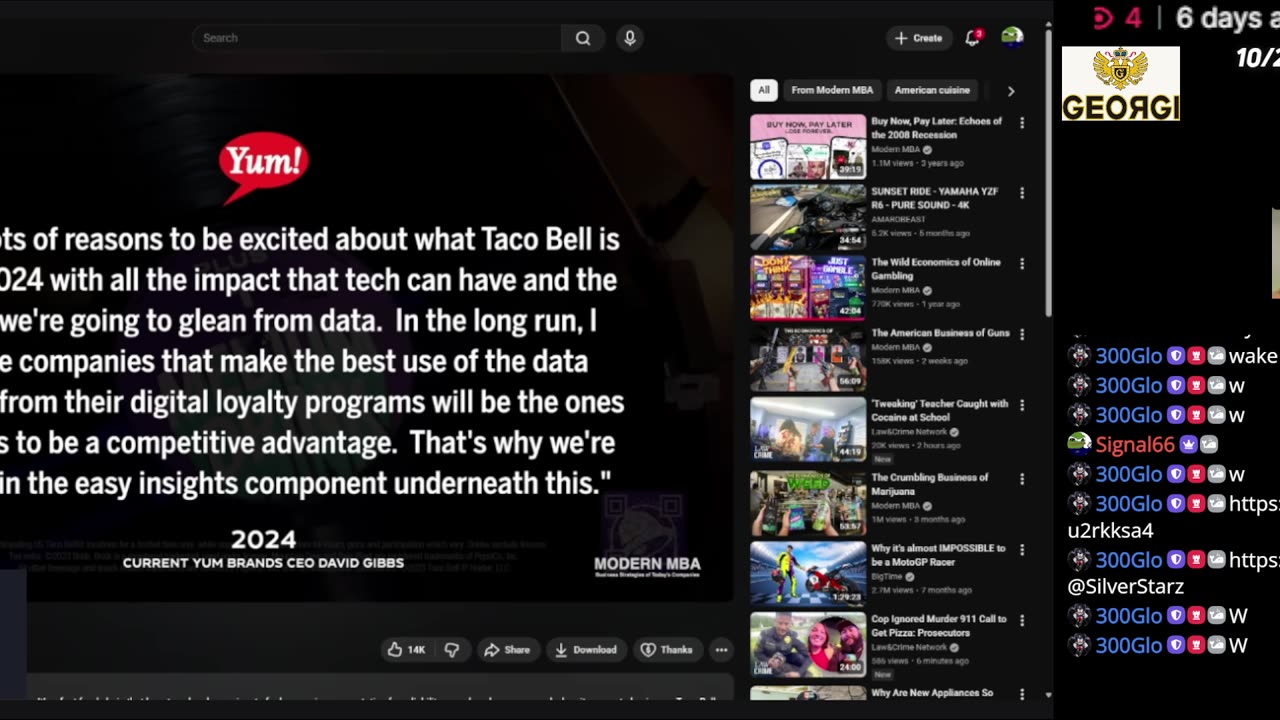Click the video player showing the Yum! quote
This screenshot has height=720, width=1280.
pyautogui.click(x=367, y=338)
